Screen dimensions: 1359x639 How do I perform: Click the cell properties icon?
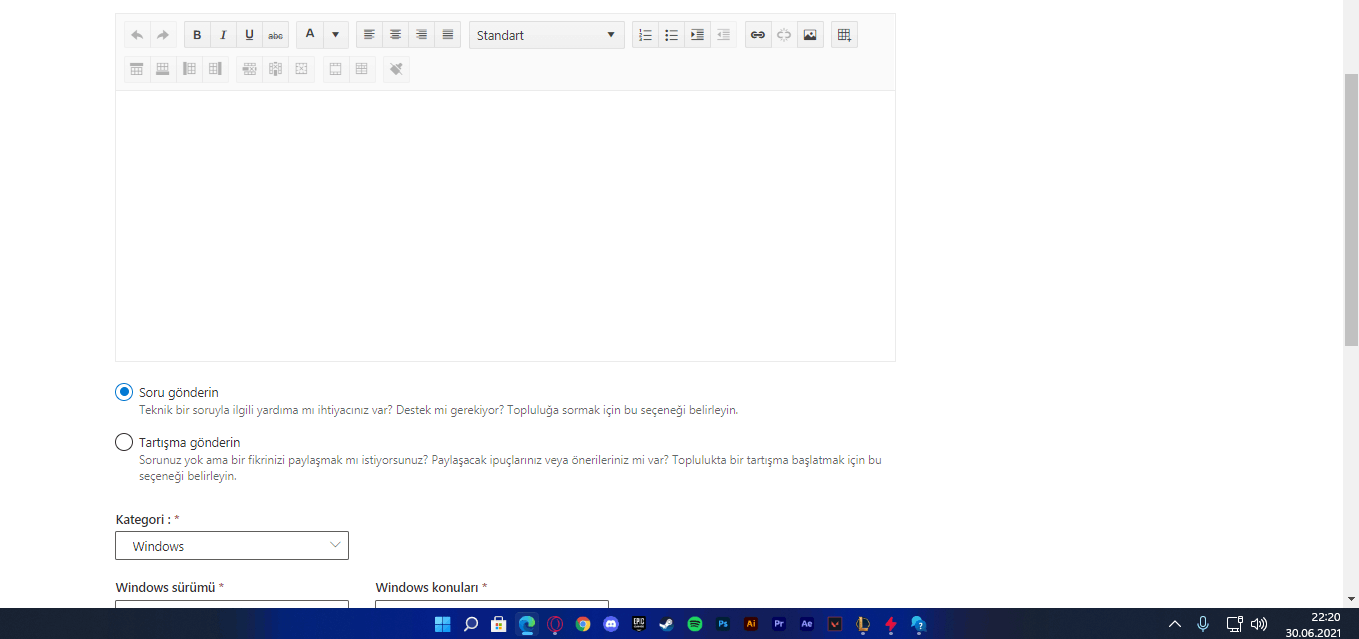pyautogui.click(x=361, y=69)
